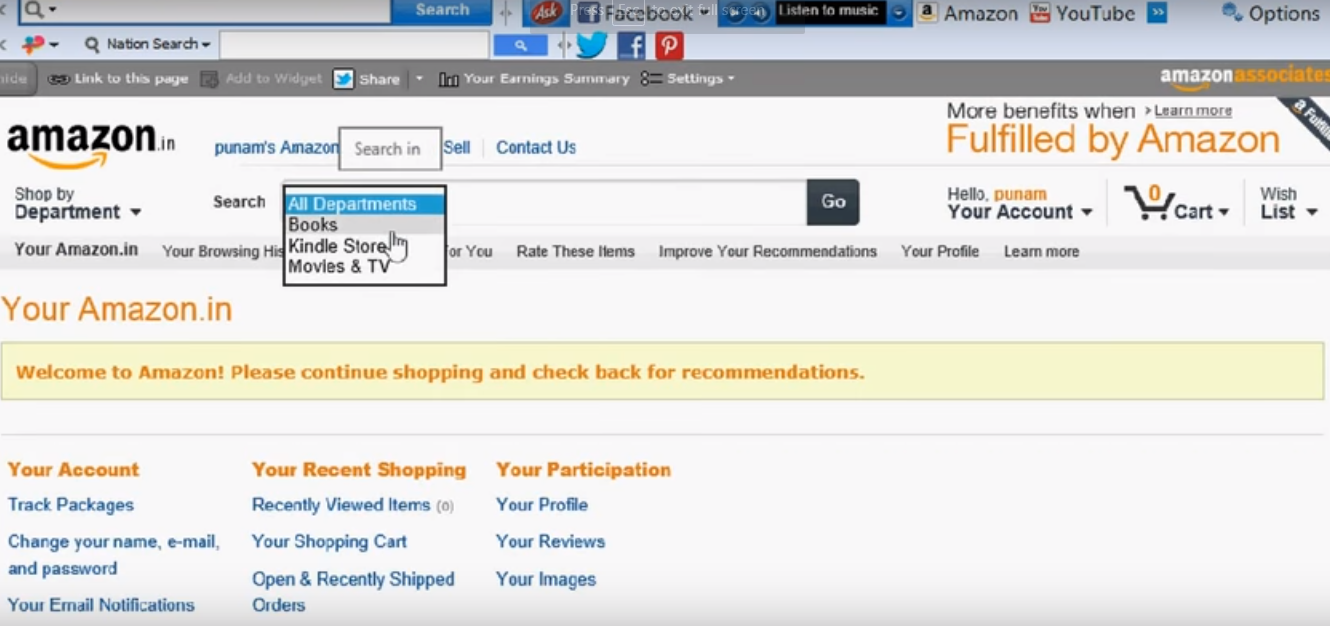Select Books in the search dropdown
The image size is (1330, 626).
tap(364, 225)
